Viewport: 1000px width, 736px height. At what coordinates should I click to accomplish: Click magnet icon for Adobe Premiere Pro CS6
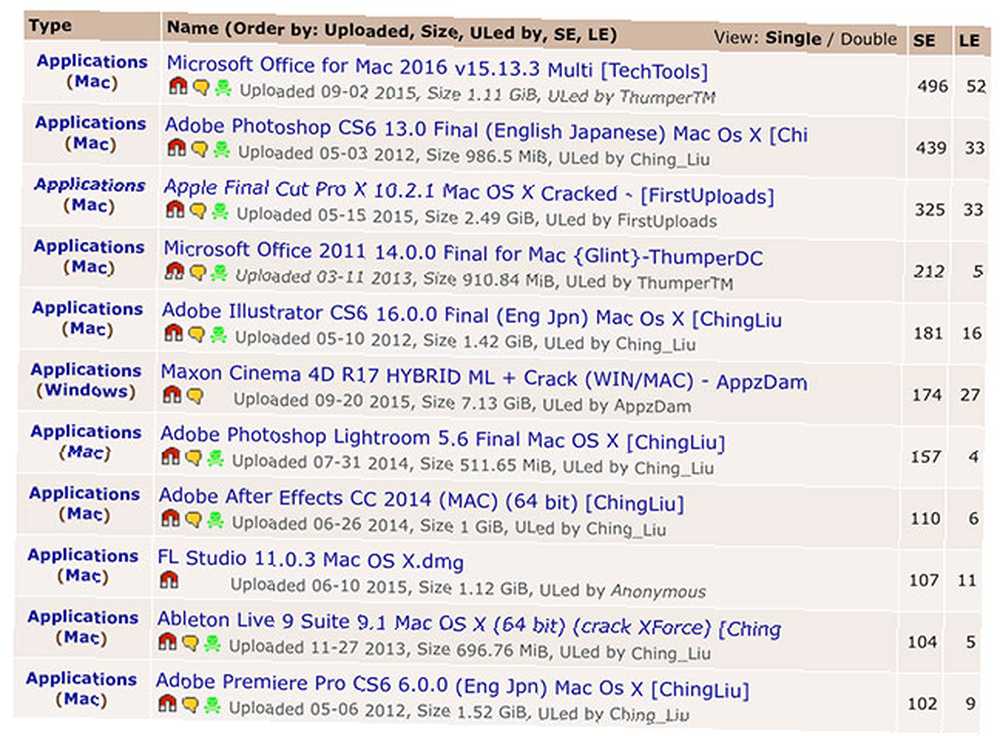[167, 703]
